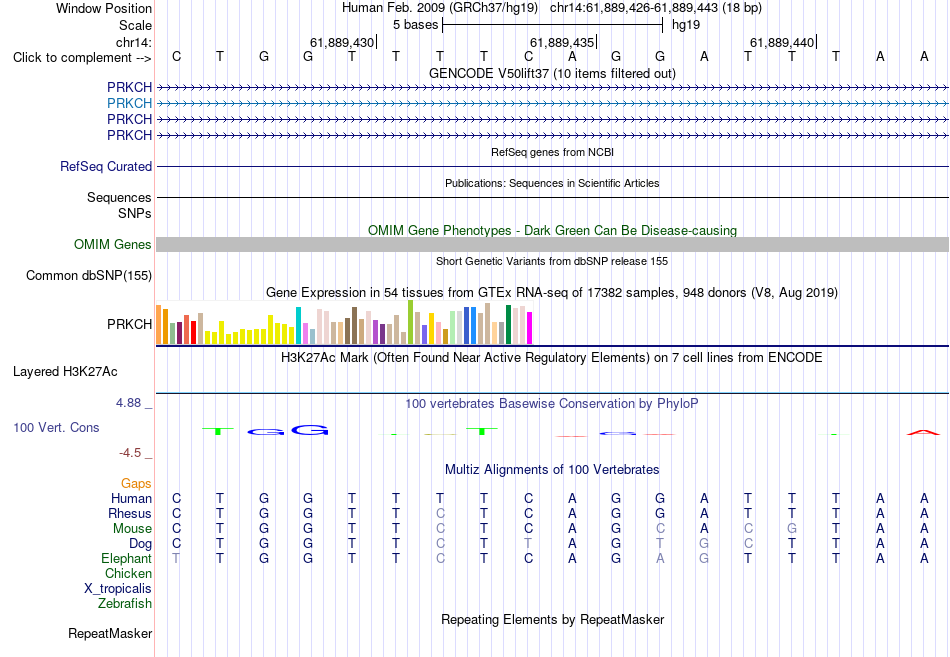
Task: Click the hg19 assembly label
Action: point(686,25)
